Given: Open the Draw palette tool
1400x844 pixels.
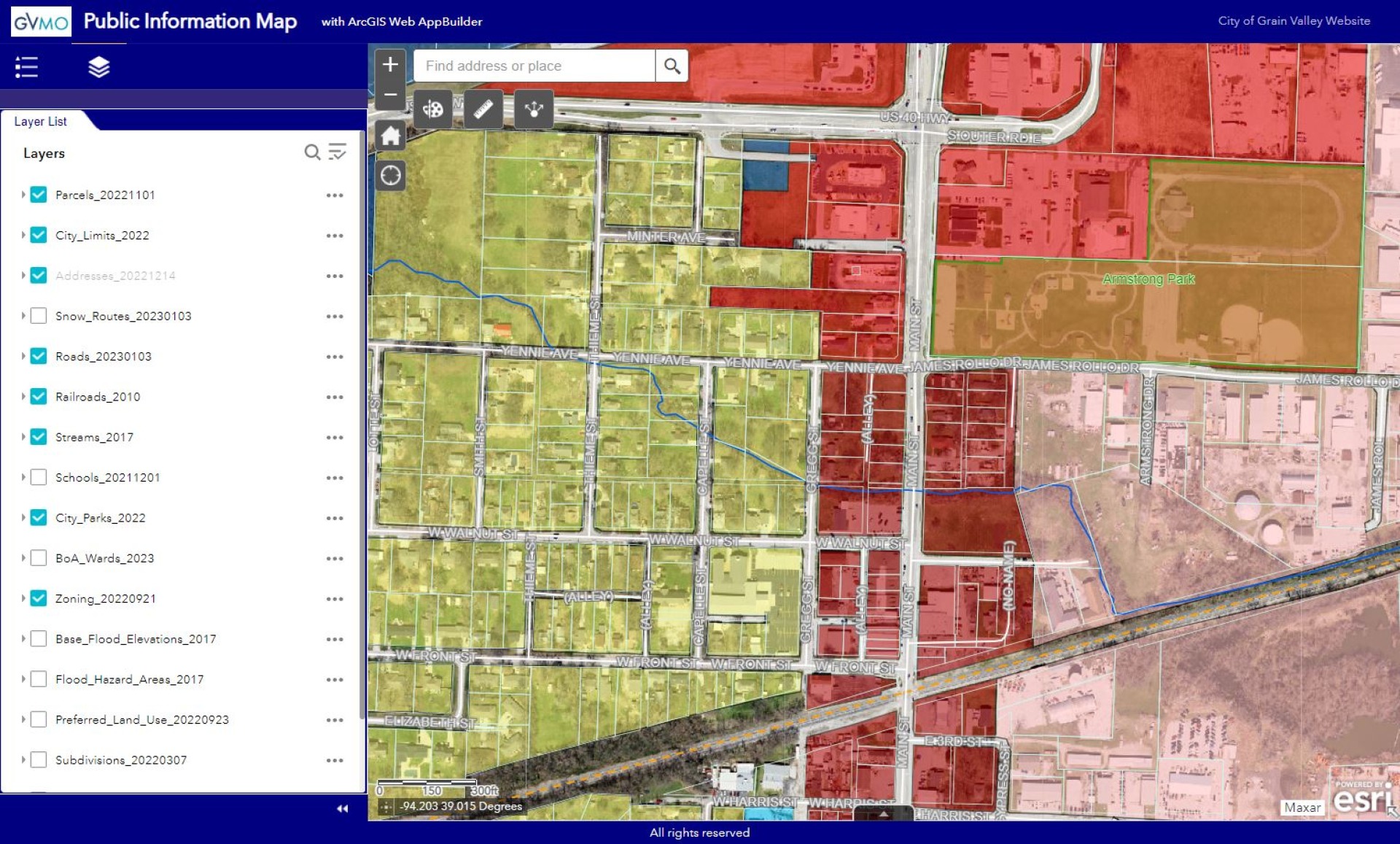Looking at the screenshot, I should (x=433, y=109).
